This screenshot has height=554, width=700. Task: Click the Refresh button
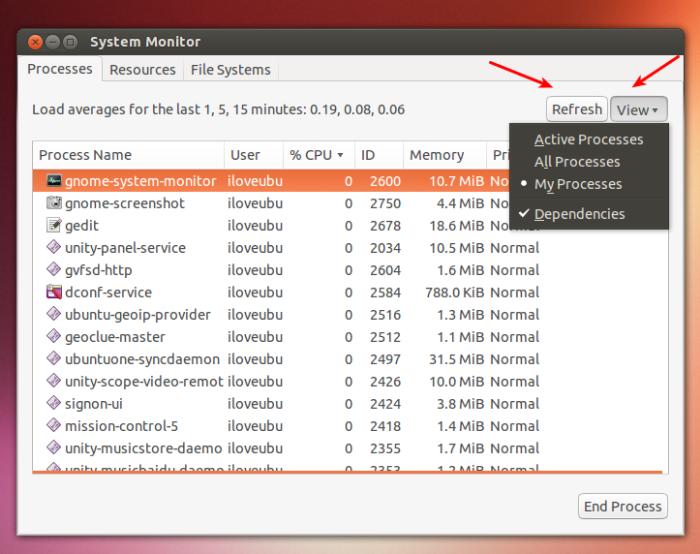577,109
